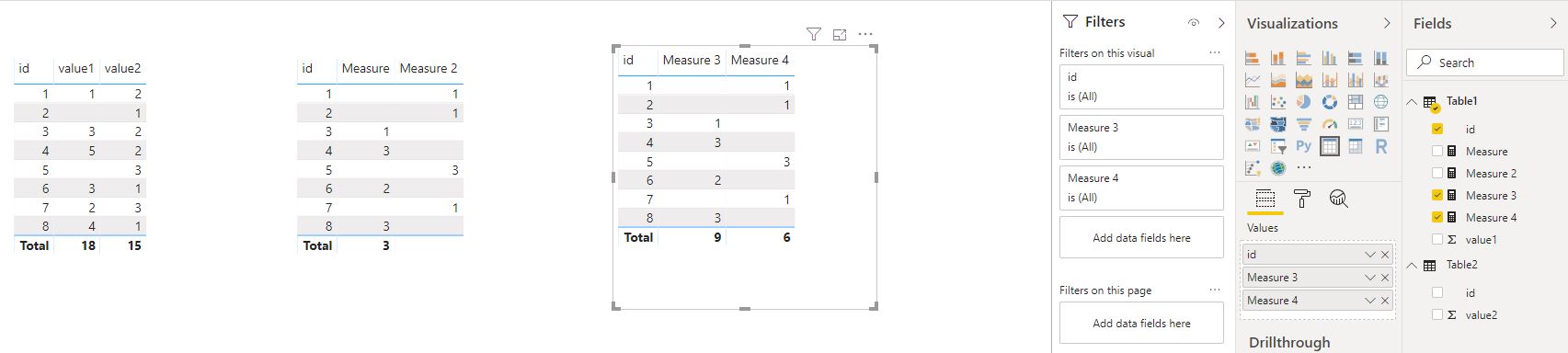Select the Line and stacked column visual
Viewport: 1568px width, 353px height.
pos(1330,80)
